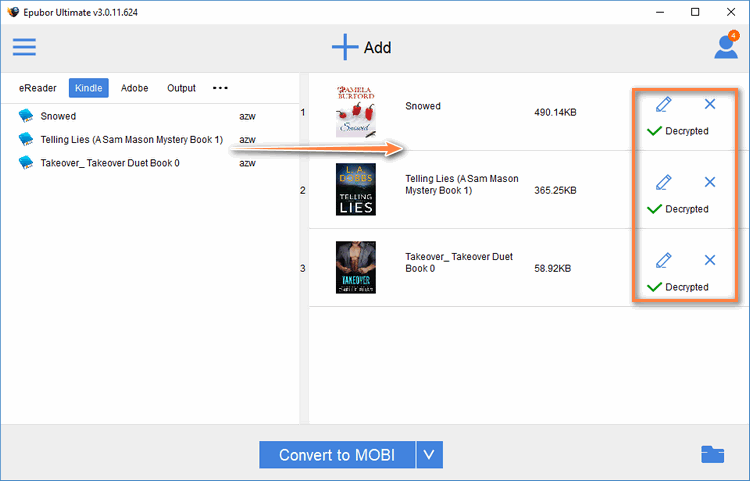Switch to the eReader tab

coord(38,88)
